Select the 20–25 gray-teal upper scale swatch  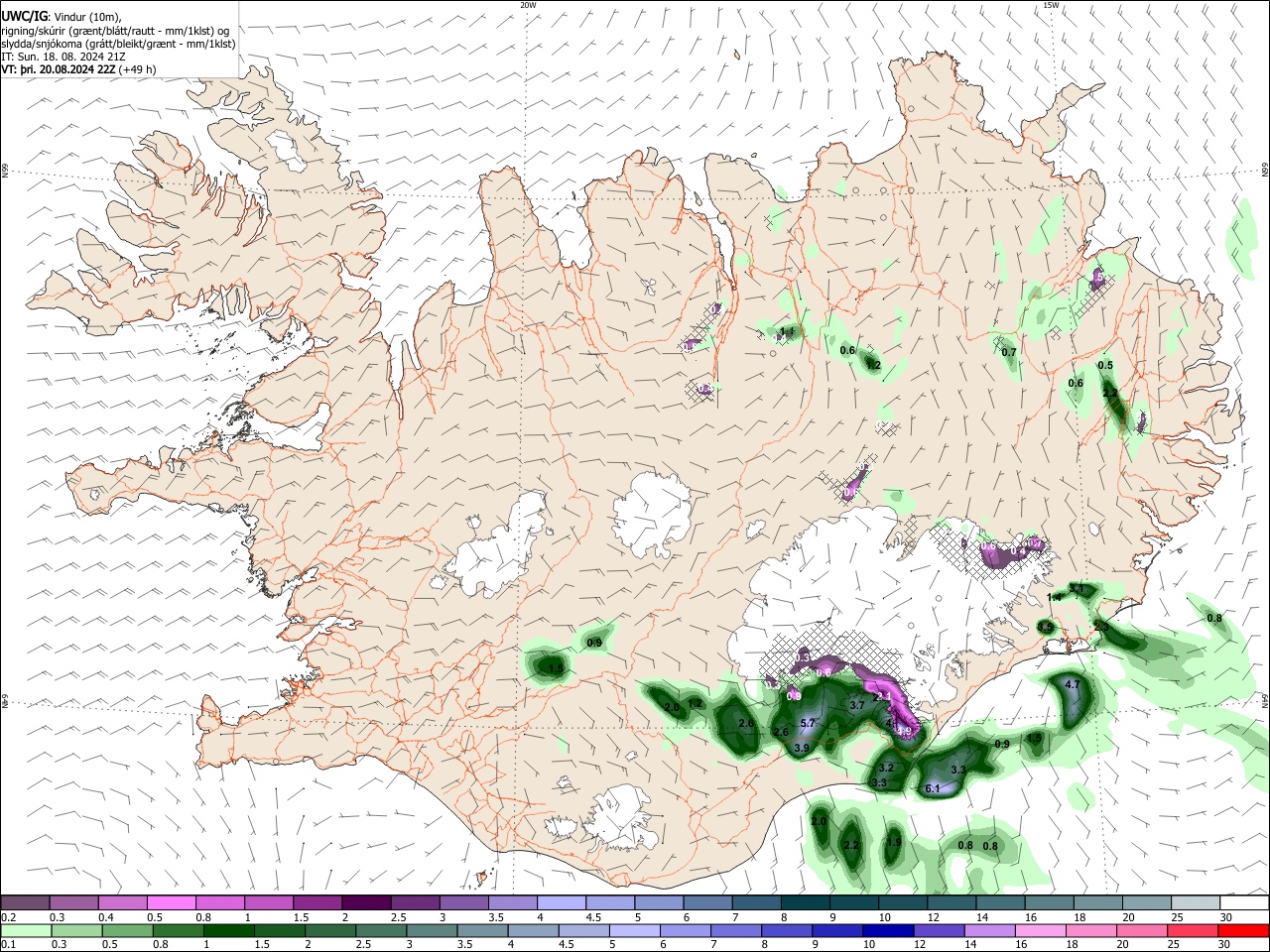(1147, 902)
